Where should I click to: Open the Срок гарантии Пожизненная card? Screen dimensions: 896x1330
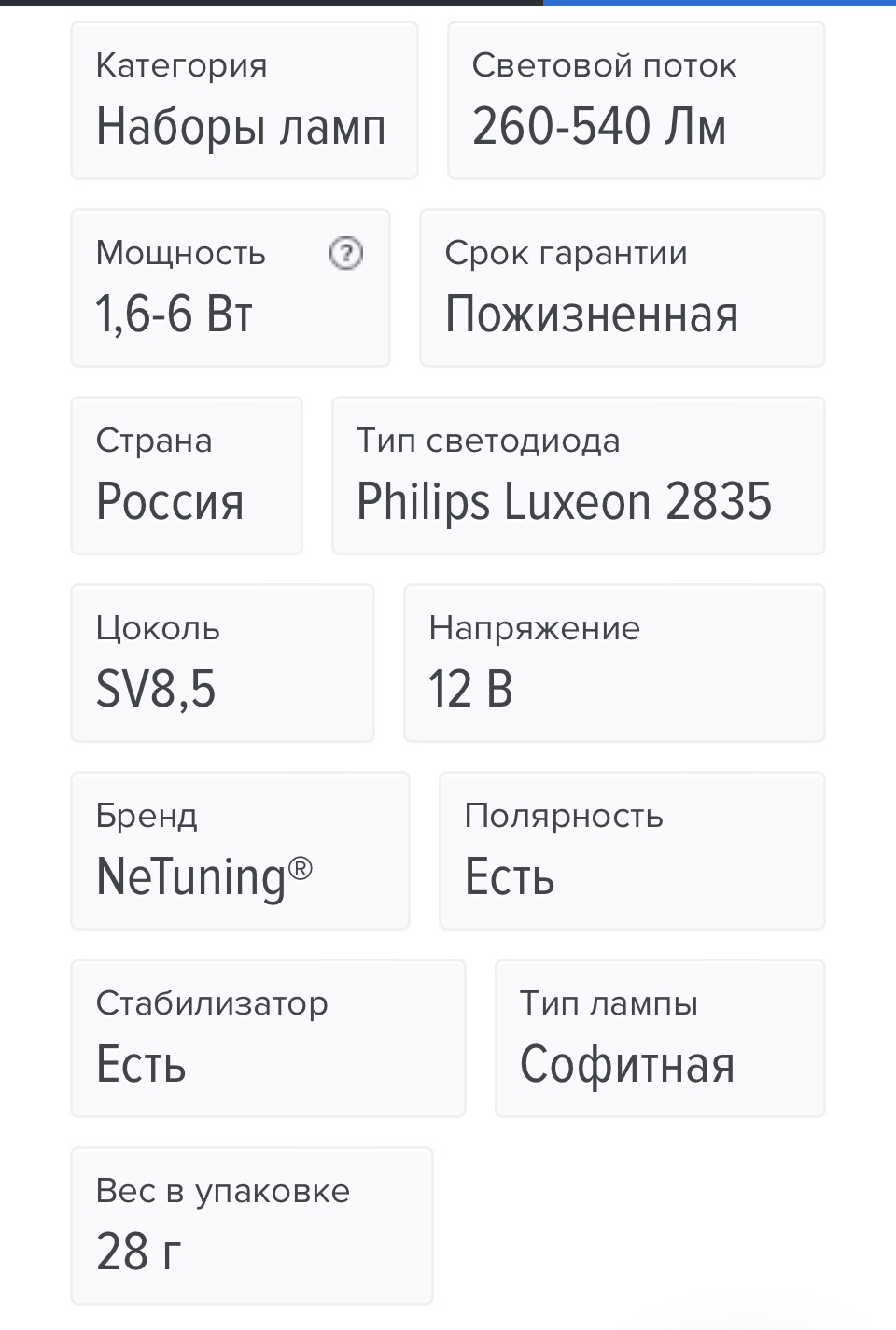[623, 288]
